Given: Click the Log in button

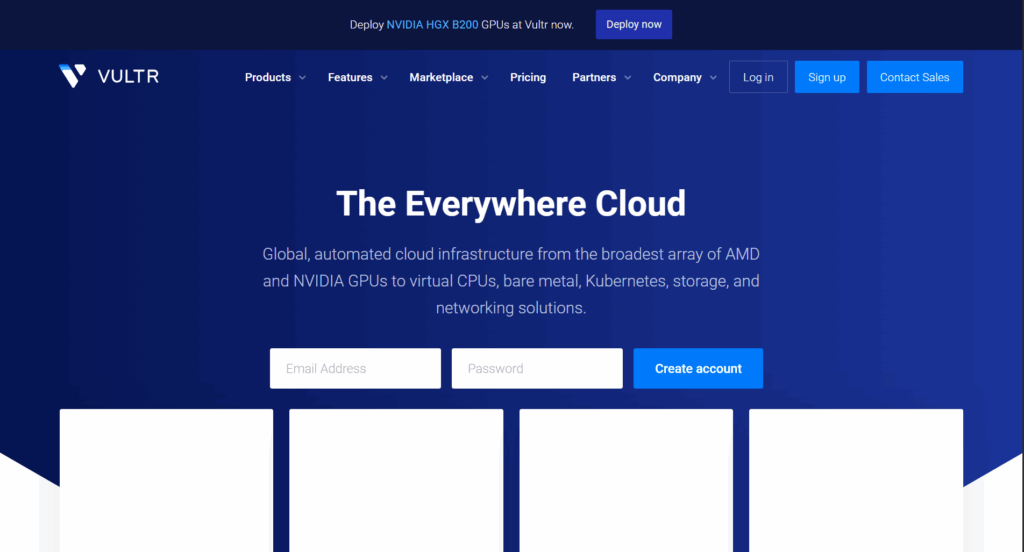Looking at the screenshot, I should tap(758, 77).
